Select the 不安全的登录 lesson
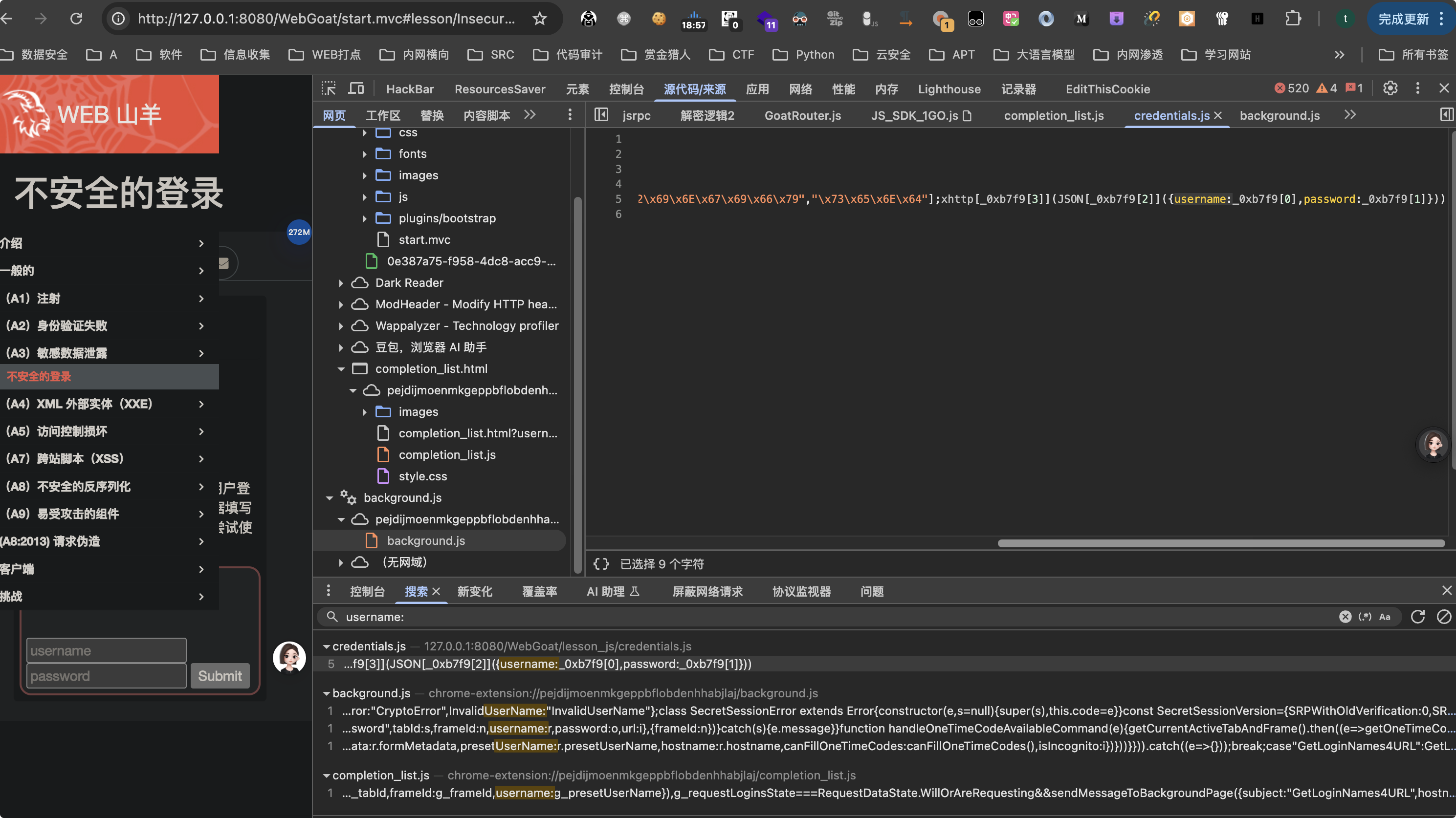 coord(109,376)
